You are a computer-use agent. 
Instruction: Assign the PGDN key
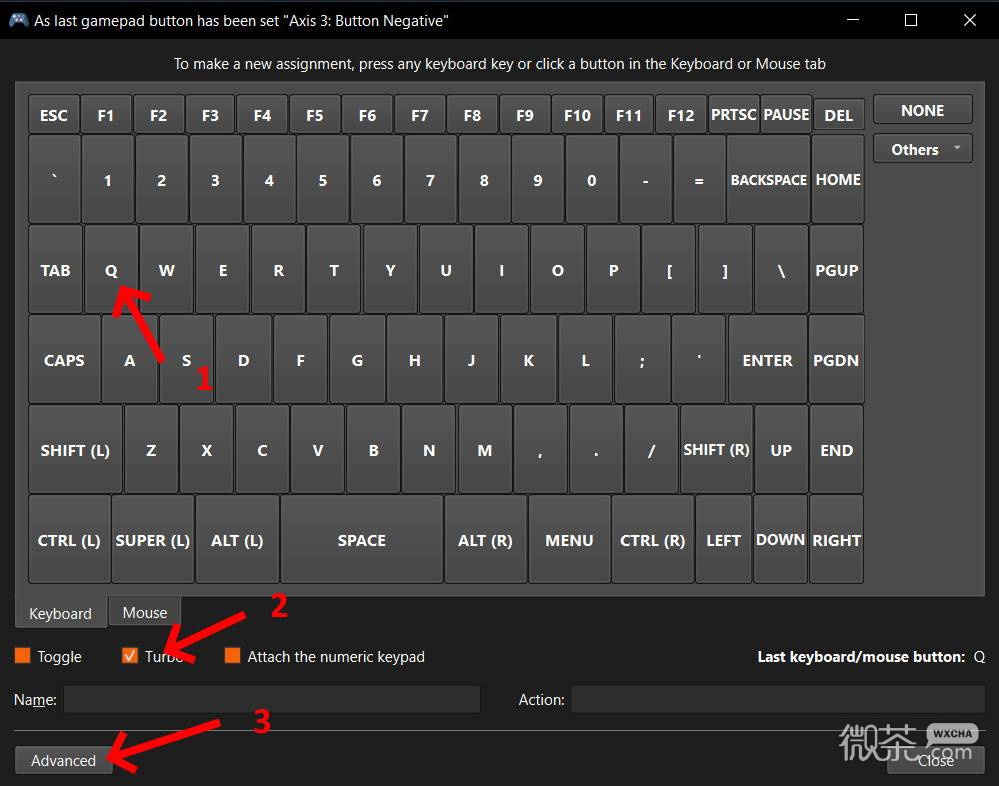837,360
